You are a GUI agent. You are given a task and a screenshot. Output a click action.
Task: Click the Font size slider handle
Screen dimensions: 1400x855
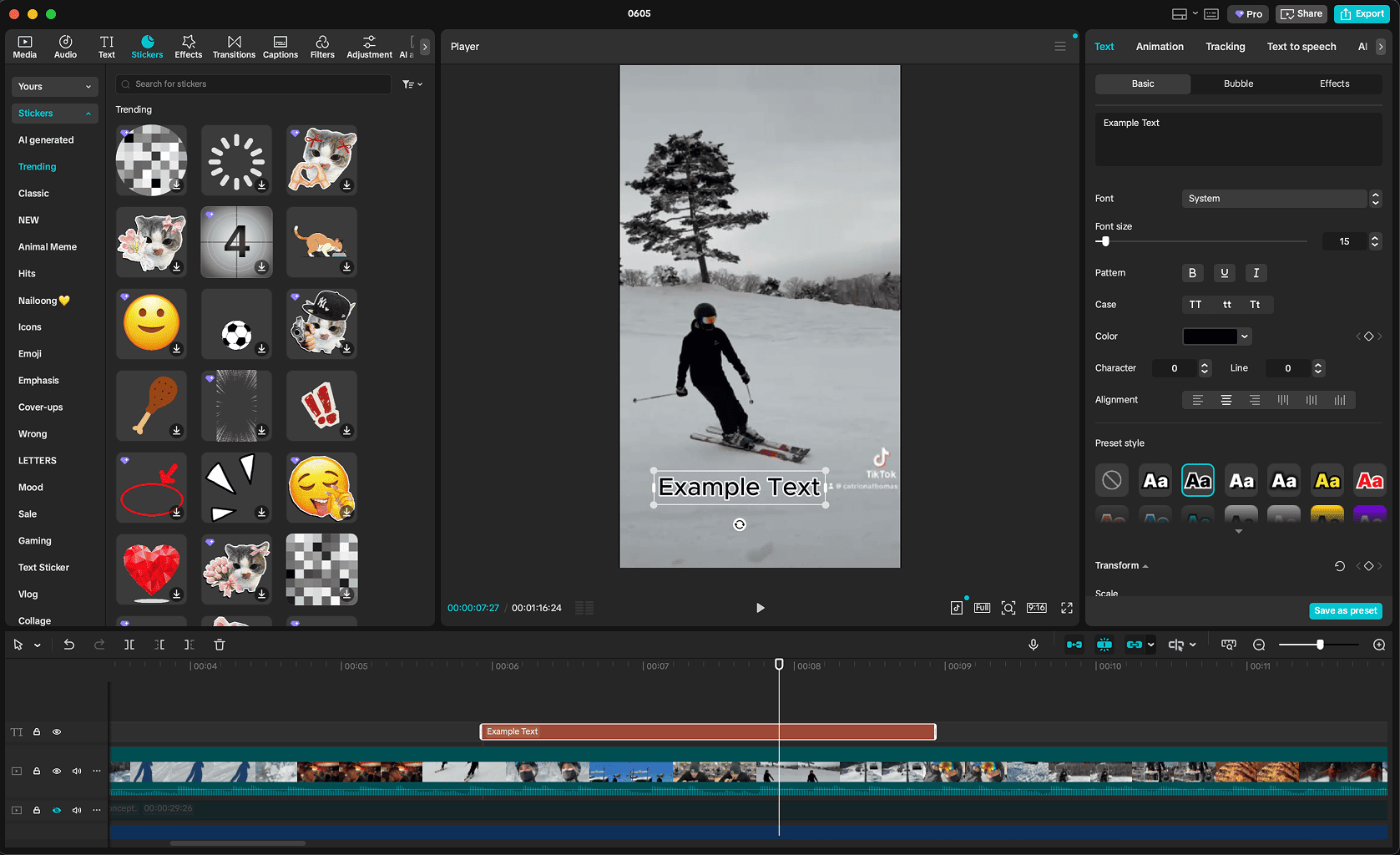click(x=1105, y=241)
